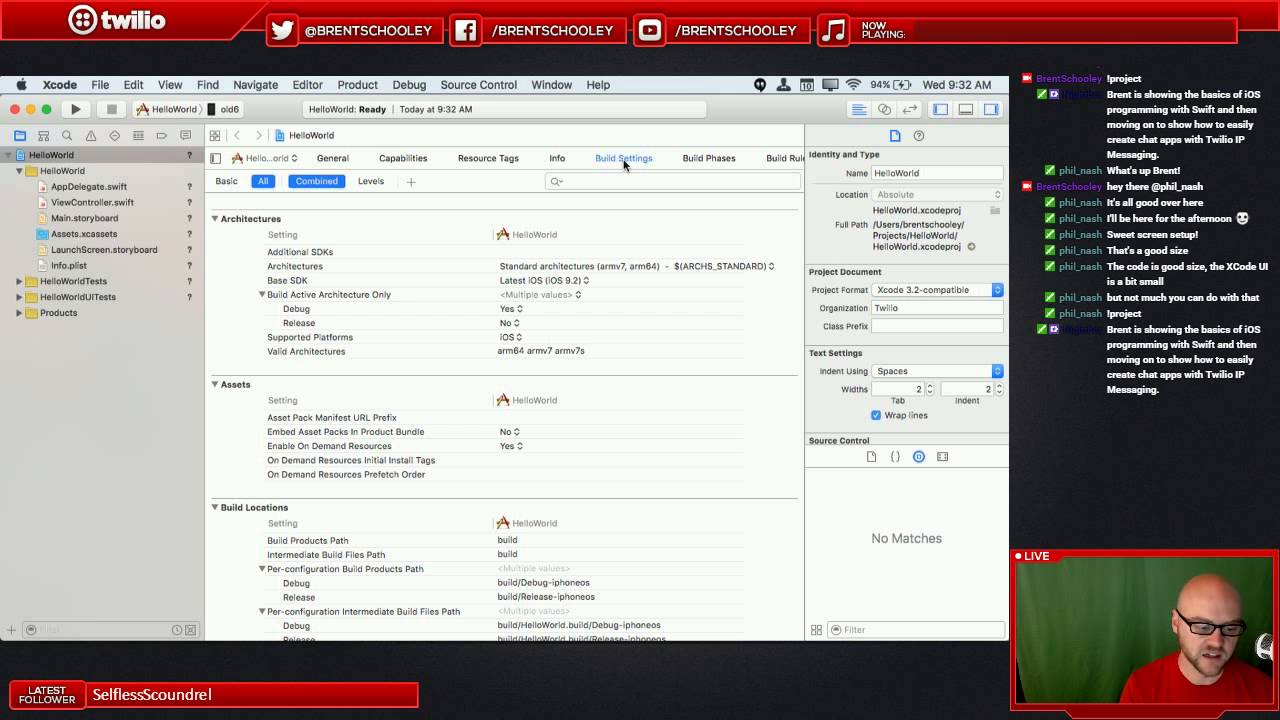The height and width of the screenshot is (720, 1280).
Task: Open the Product menu
Action: point(357,85)
